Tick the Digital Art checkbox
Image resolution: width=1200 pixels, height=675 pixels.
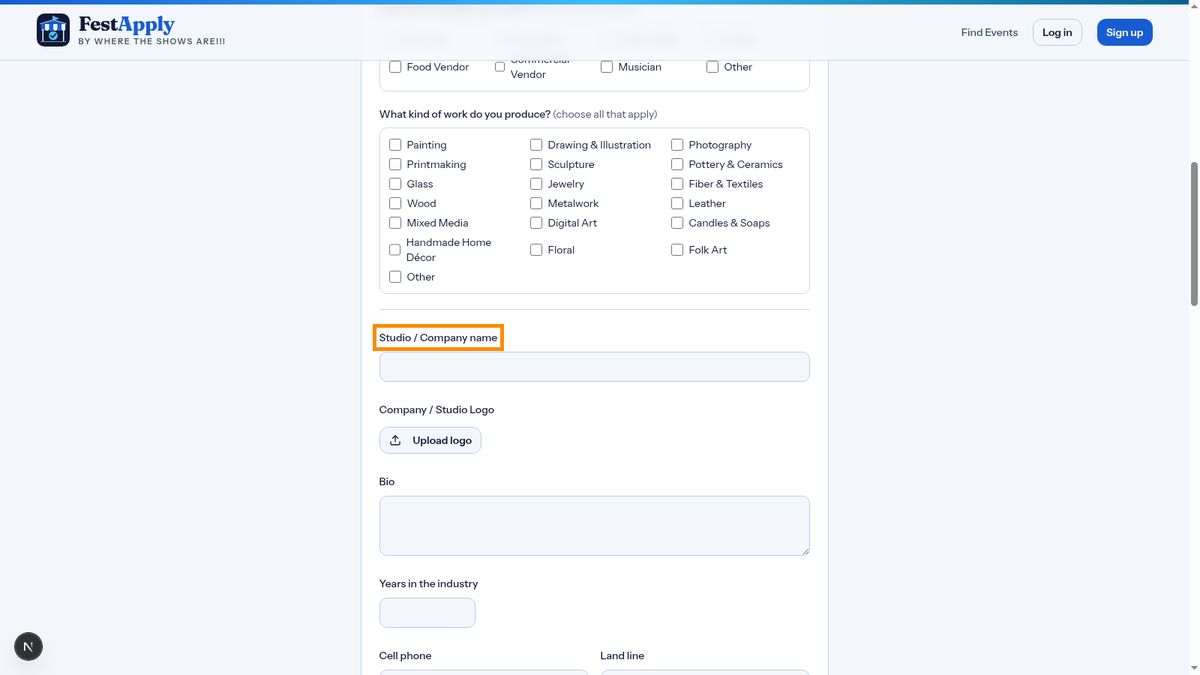536,223
